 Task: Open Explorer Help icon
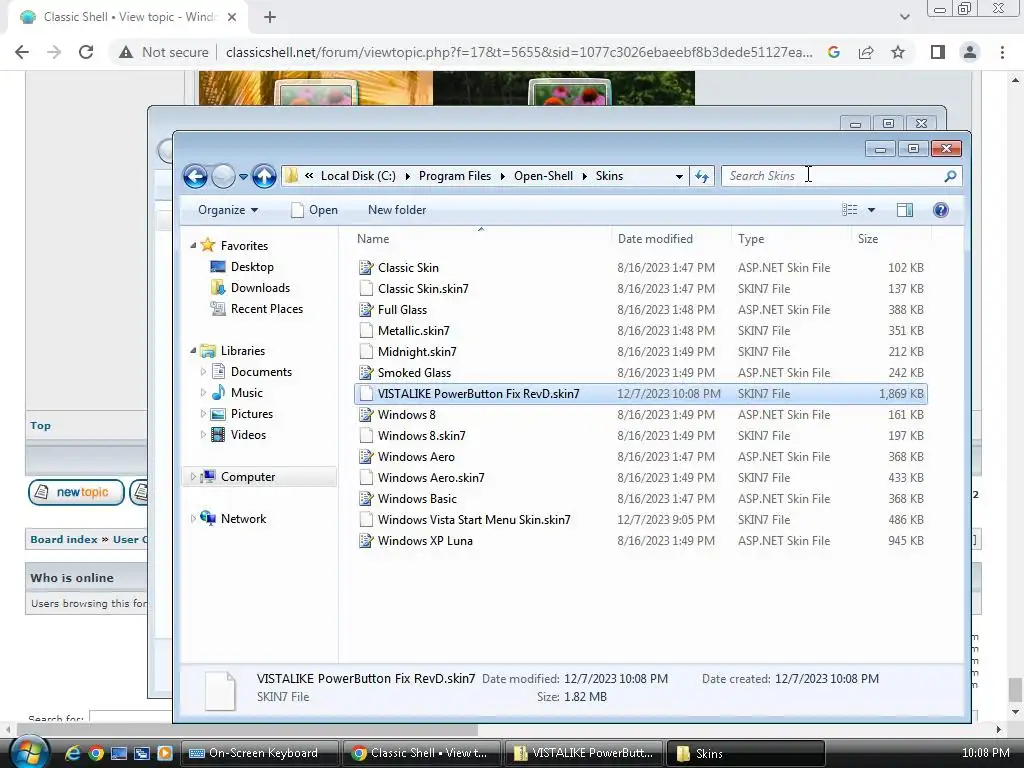click(940, 210)
